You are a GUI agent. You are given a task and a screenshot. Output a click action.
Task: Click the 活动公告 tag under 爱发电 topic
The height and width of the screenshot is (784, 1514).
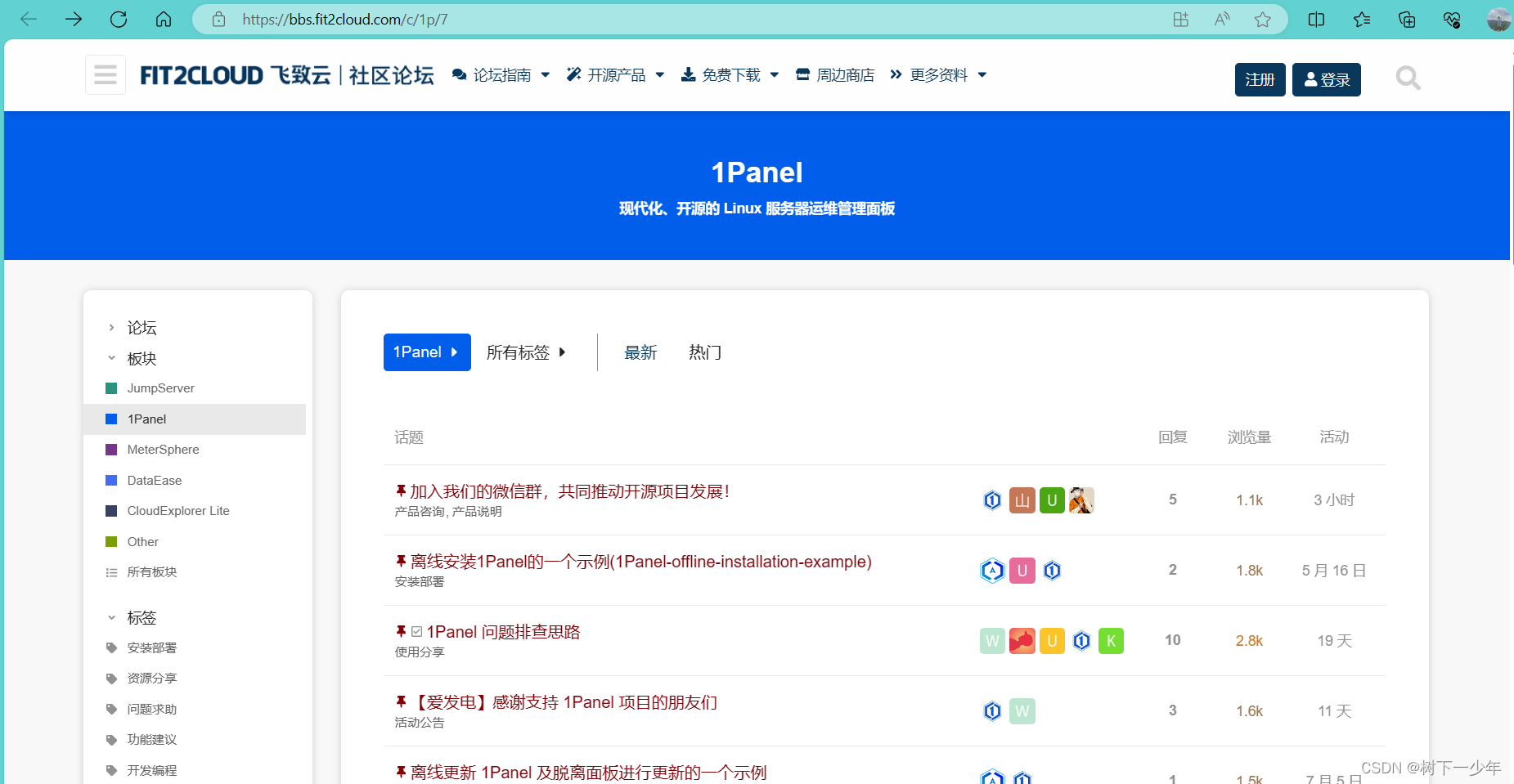tap(420, 723)
